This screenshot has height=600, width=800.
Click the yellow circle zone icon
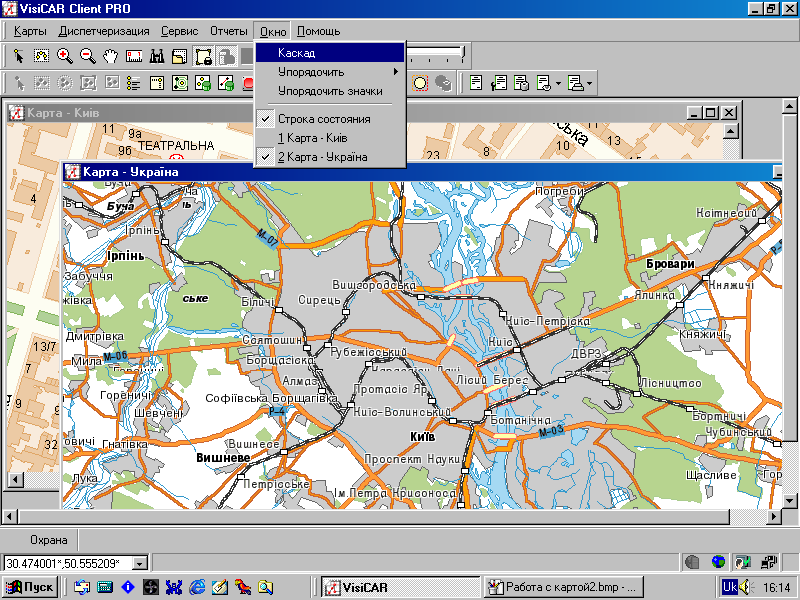pos(420,83)
